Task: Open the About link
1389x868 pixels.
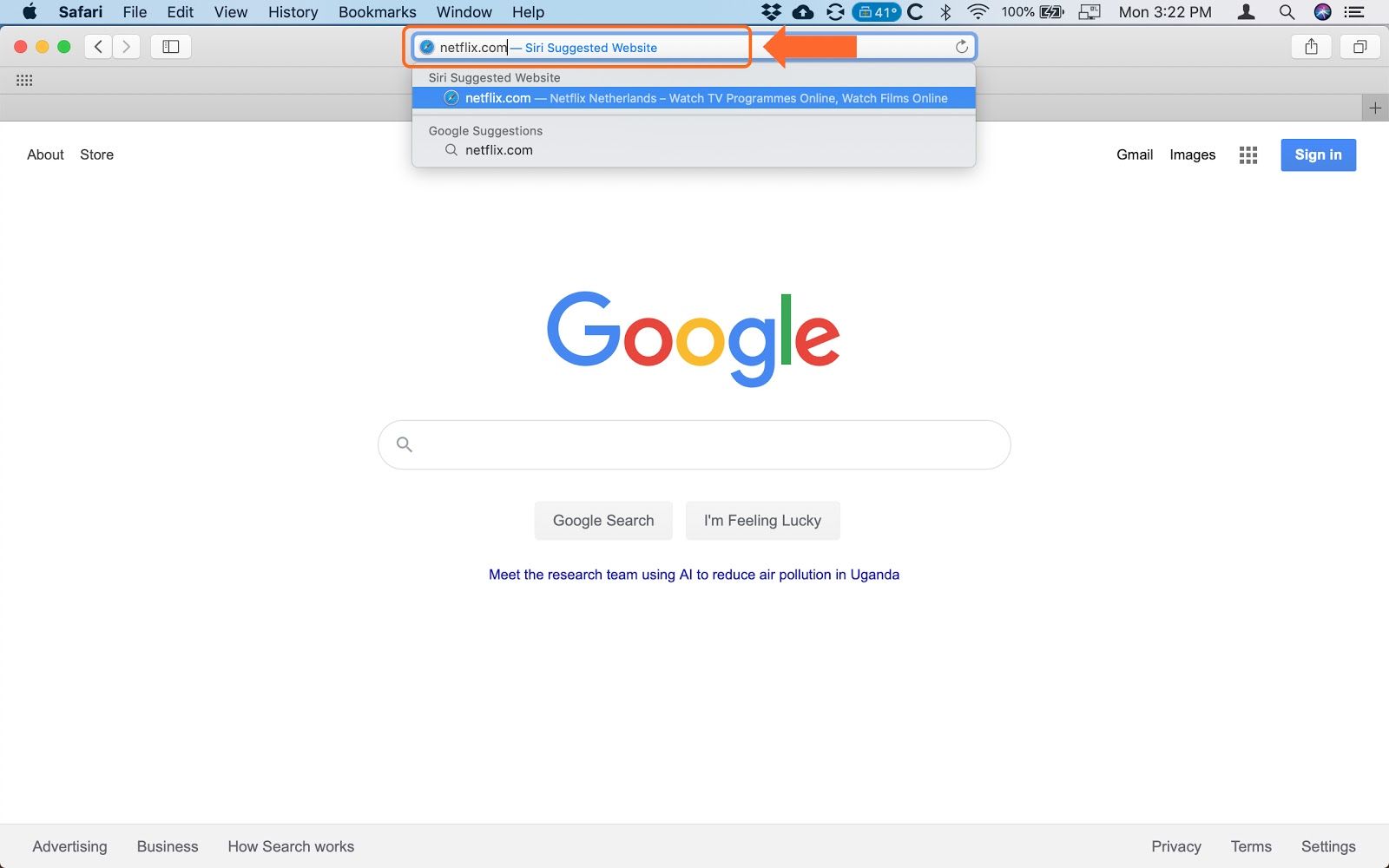Action: coord(45,155)
